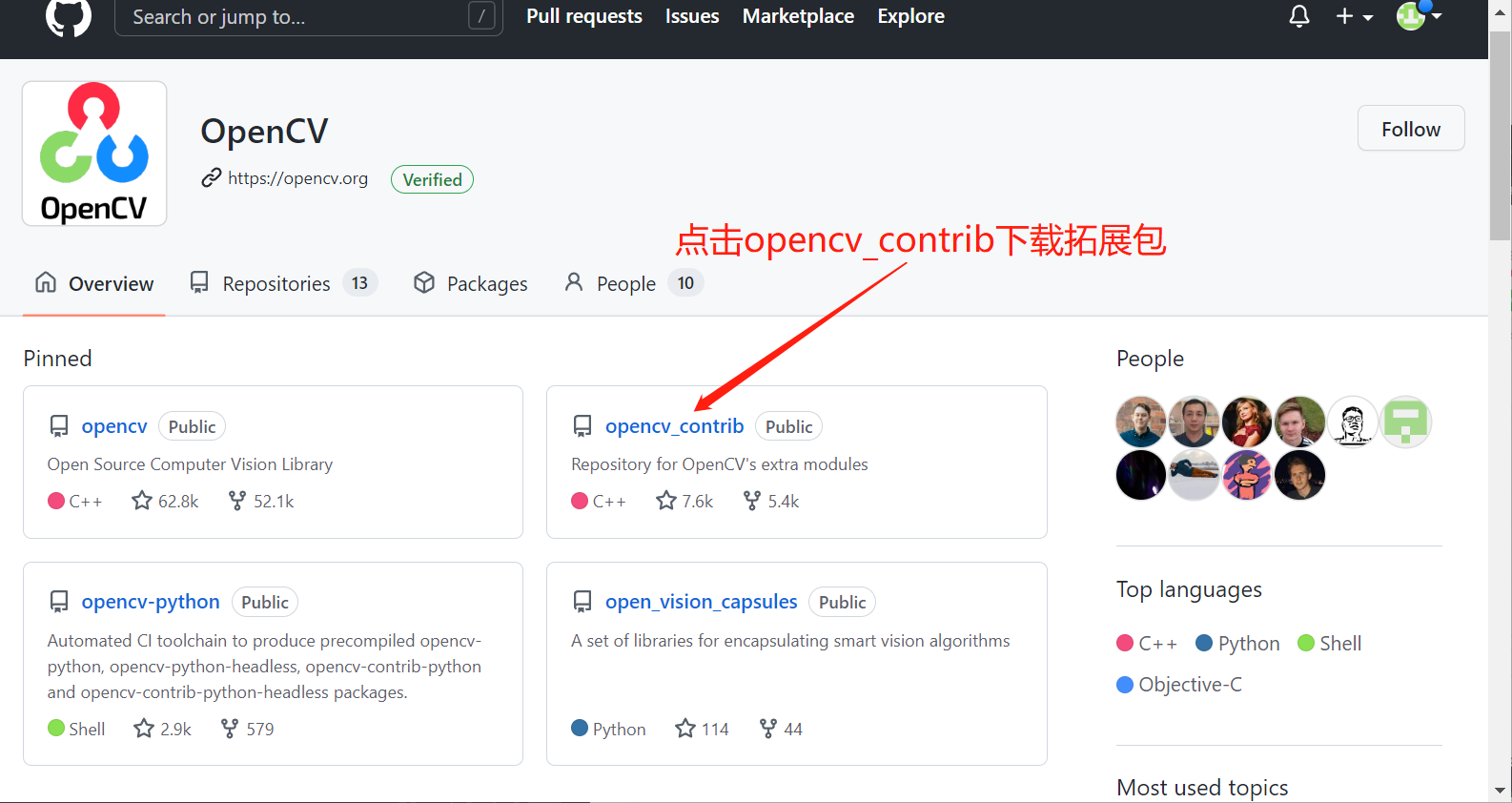Click the repo icon beside opencv
This screenshot has height=803, width=1512.
59,426
